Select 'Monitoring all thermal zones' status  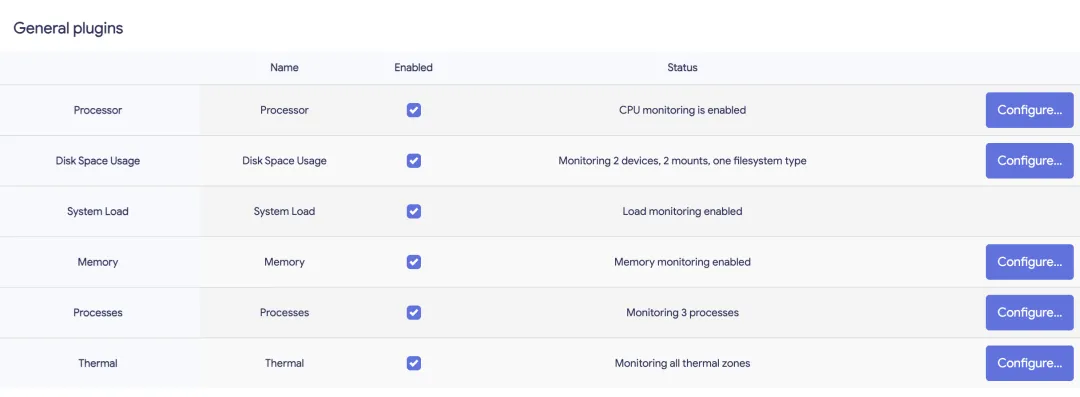682,363
